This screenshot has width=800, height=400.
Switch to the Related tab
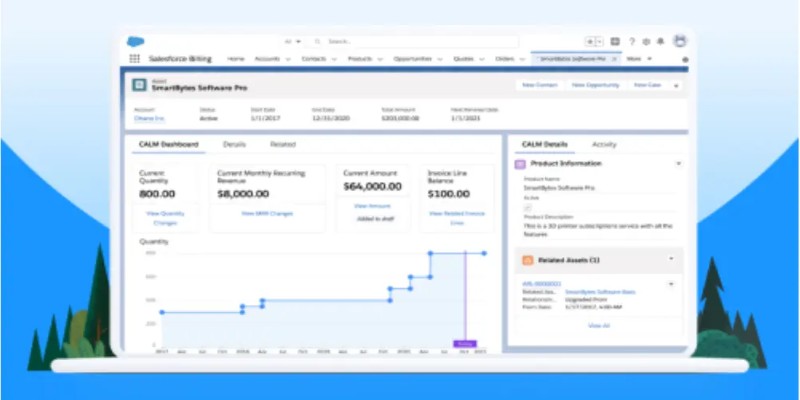(x=283, y=144)
